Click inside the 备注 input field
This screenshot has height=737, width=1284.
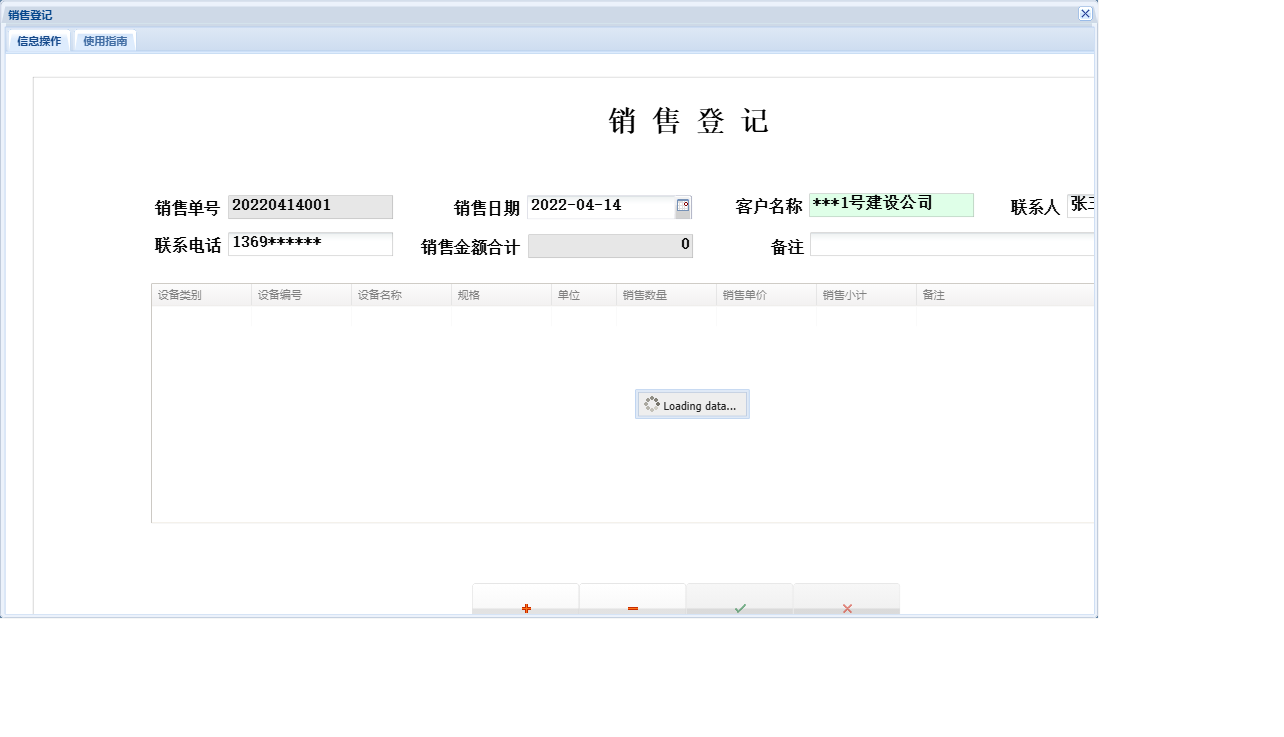tap(950, 245)
